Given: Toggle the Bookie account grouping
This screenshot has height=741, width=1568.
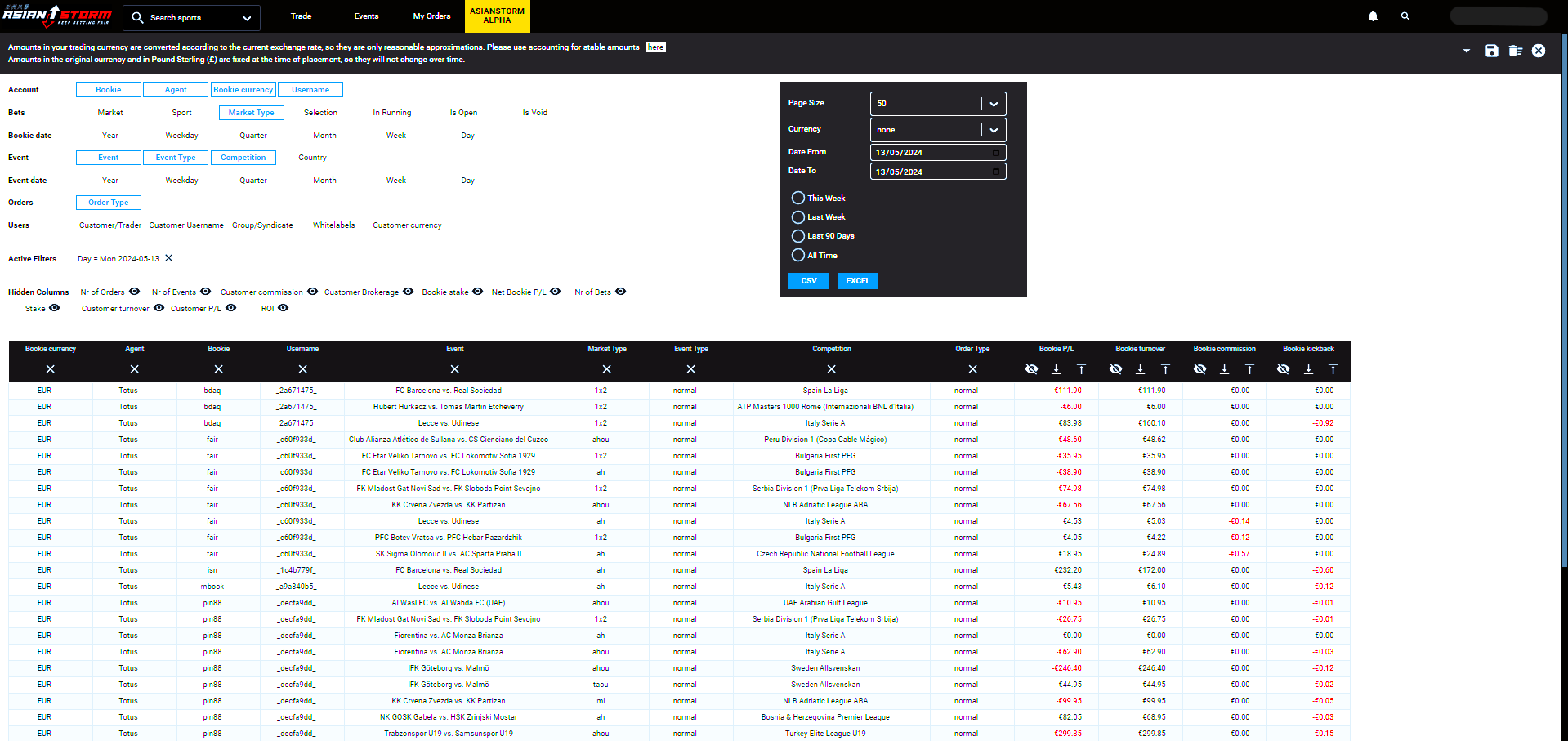Looking at the screenshot, I should pyautogui.click(x=109, y=90).
